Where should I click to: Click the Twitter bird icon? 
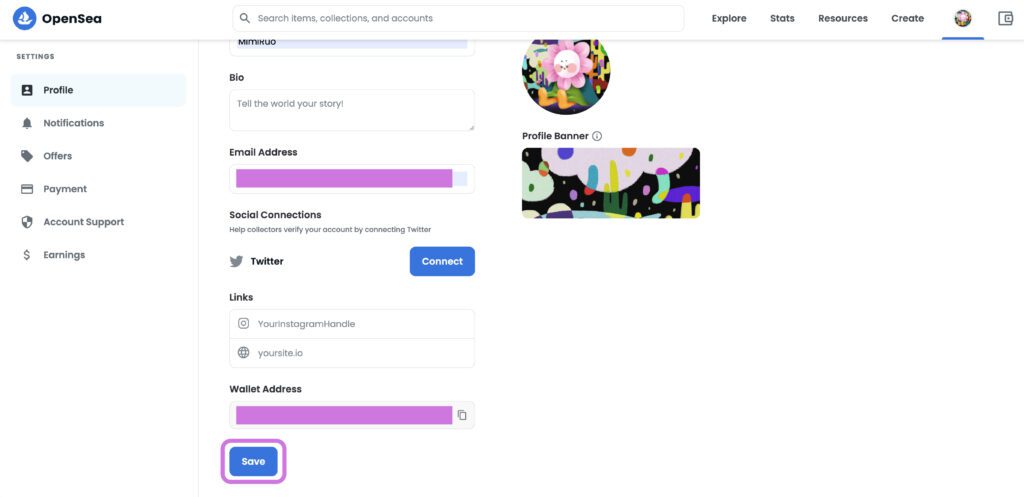pos(237,261)
